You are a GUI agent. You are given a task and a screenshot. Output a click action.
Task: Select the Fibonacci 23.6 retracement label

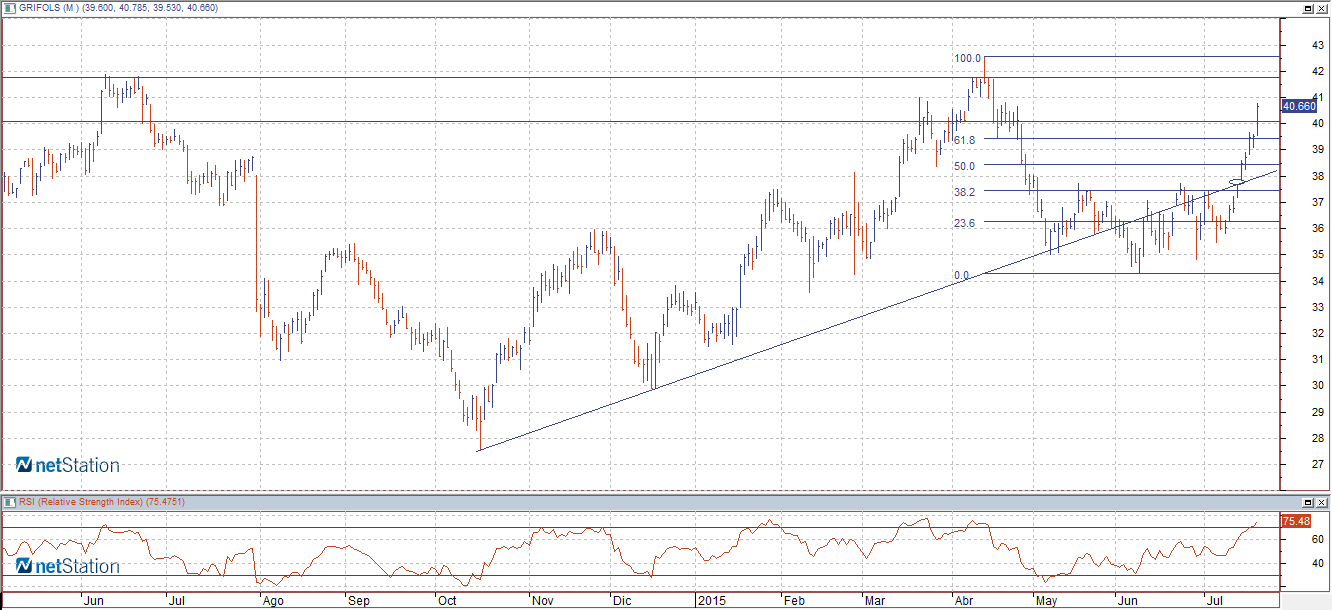coord(965,223)
